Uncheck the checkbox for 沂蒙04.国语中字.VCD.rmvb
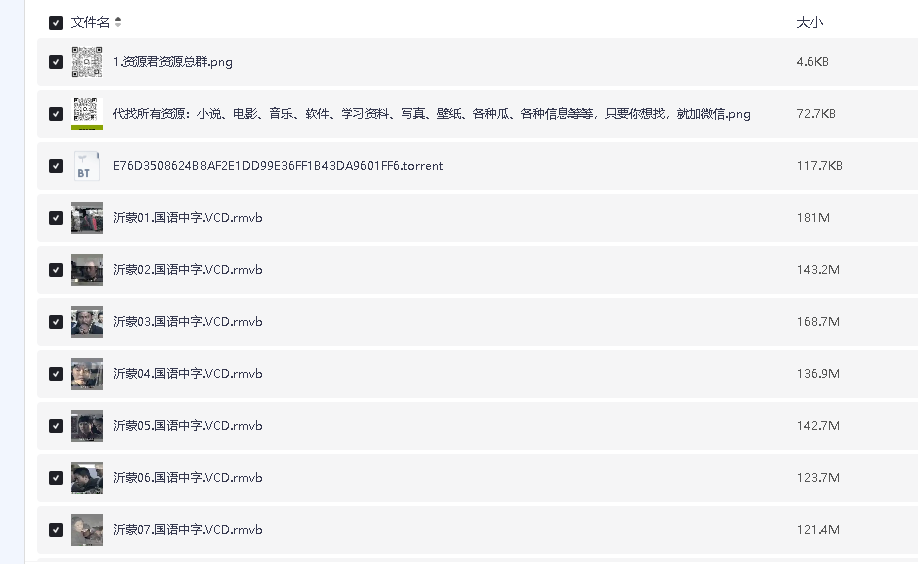918x564 pixels. [56, 374]
